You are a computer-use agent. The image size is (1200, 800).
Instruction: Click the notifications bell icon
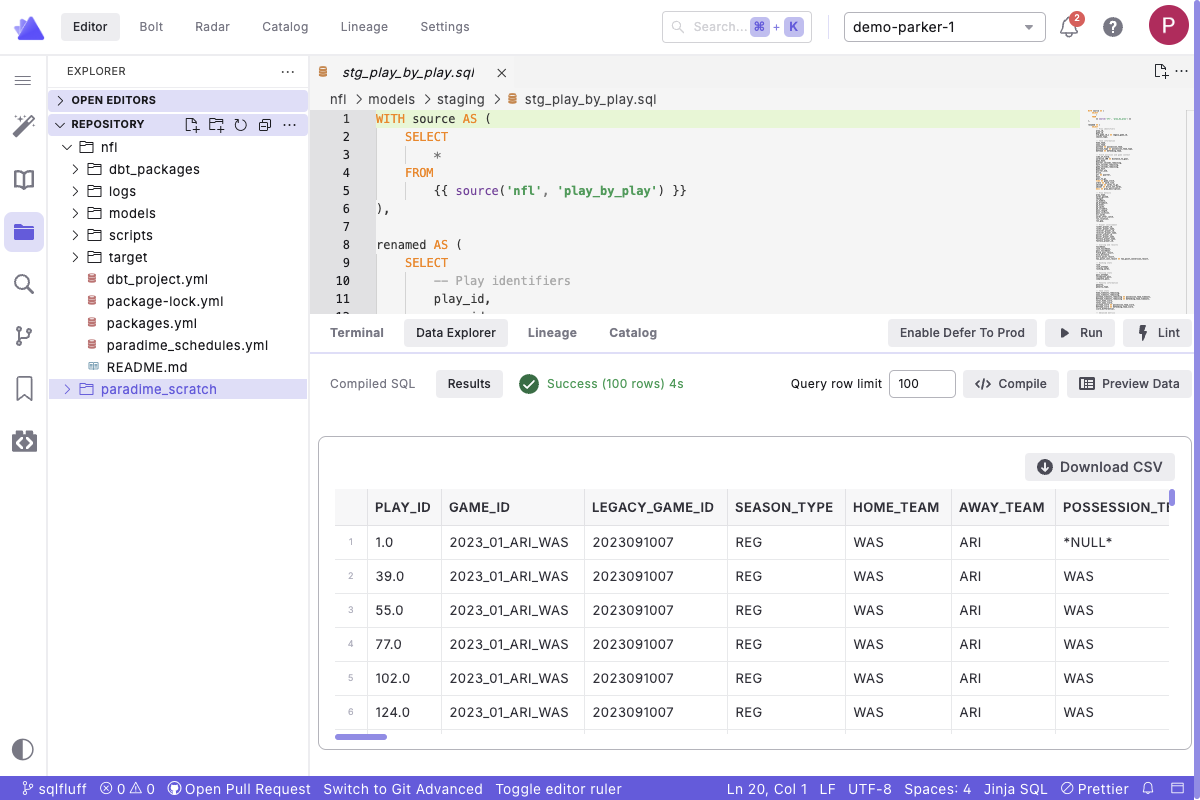tap(1069, 27)
